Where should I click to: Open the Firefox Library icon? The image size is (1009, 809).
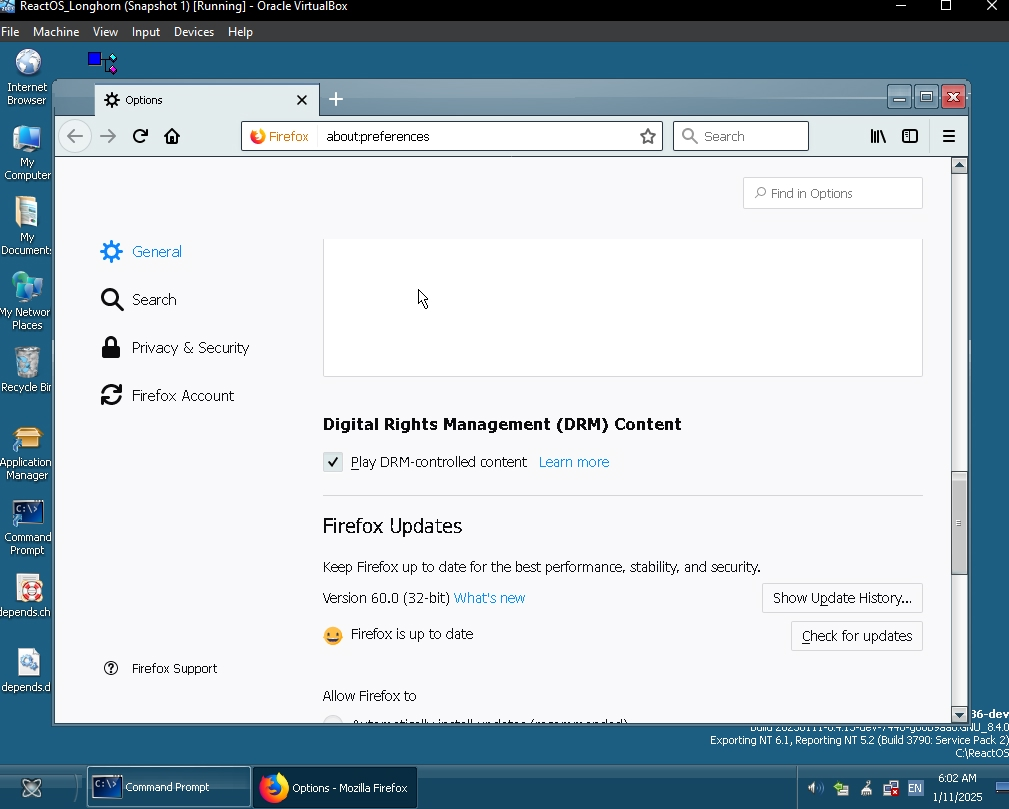point(878,136)
